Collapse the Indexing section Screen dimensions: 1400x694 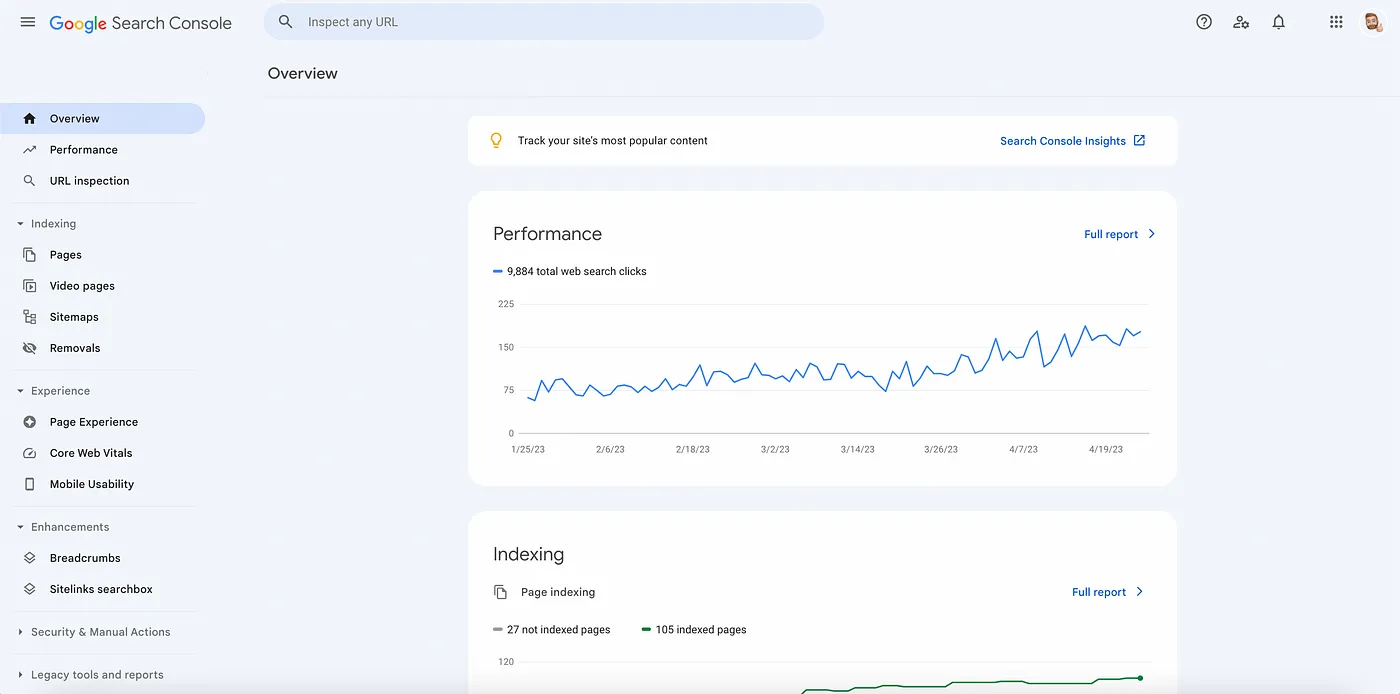20,223
